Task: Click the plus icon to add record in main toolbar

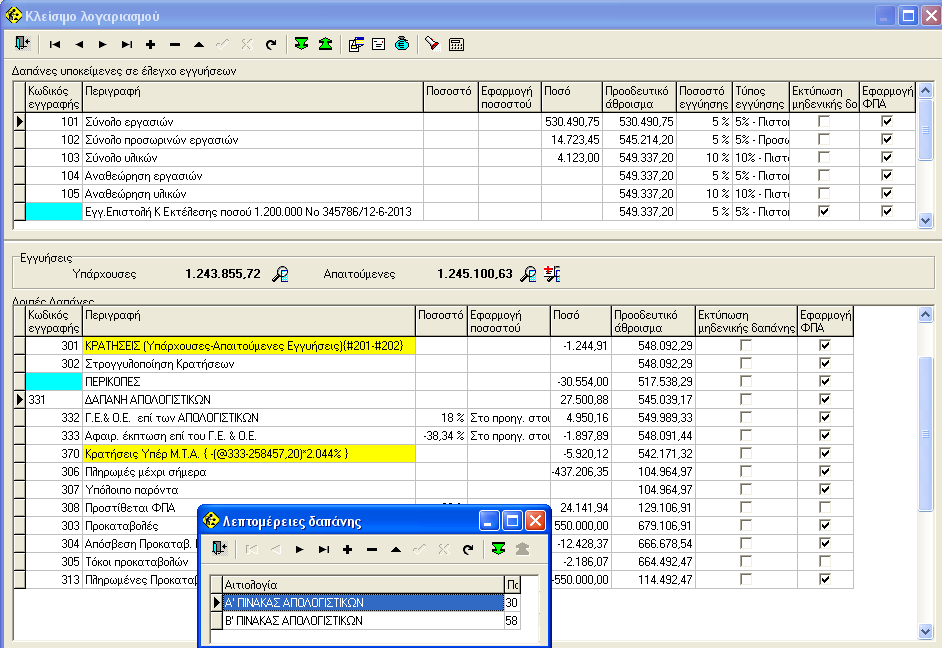Action: 151,44
